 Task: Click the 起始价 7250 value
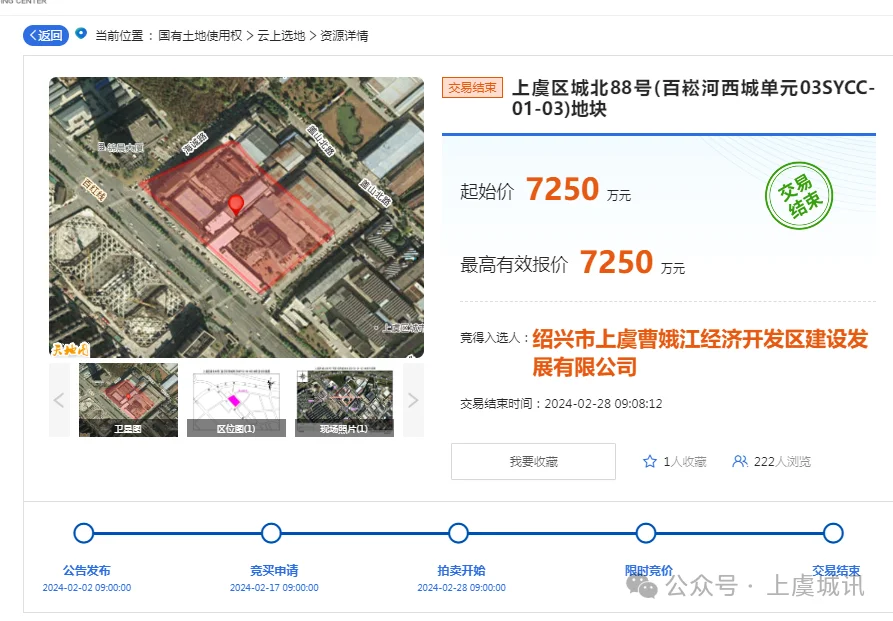coord(562,189)
